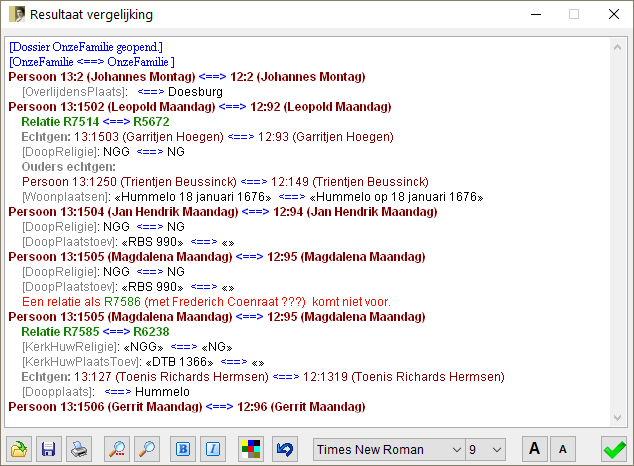Click the KerkHuwReligie NGG line
634x466 pixels.
coord(127,347)
